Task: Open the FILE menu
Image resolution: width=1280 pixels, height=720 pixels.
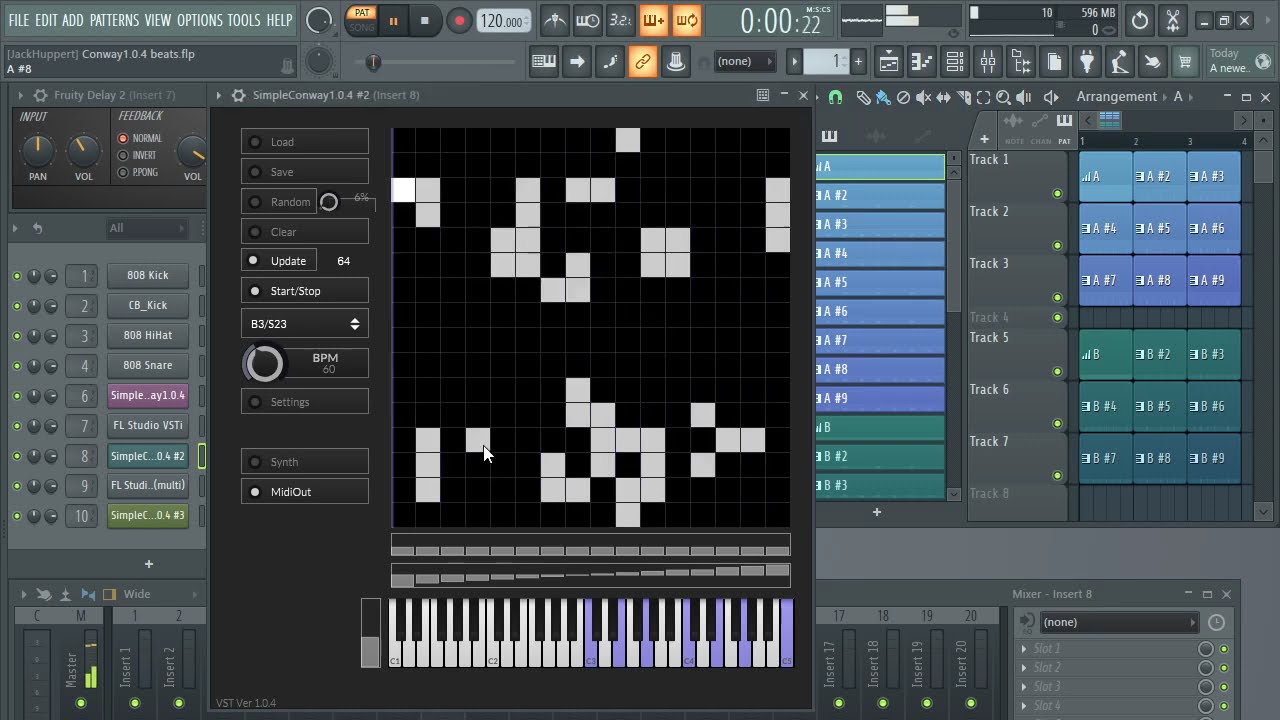Action: point(19,20)
